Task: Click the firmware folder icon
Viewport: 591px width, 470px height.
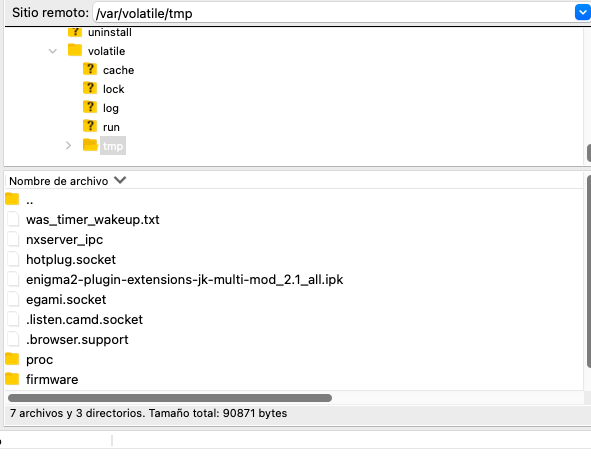Action: coord(12,379)
